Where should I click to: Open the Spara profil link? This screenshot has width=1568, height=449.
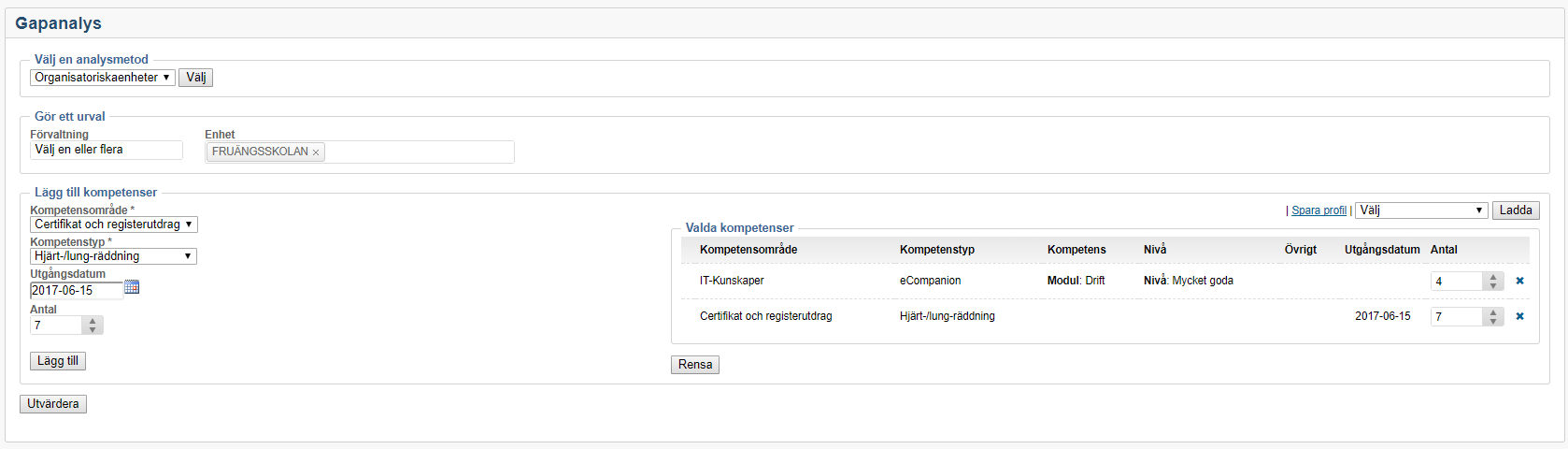[1319, 210]
